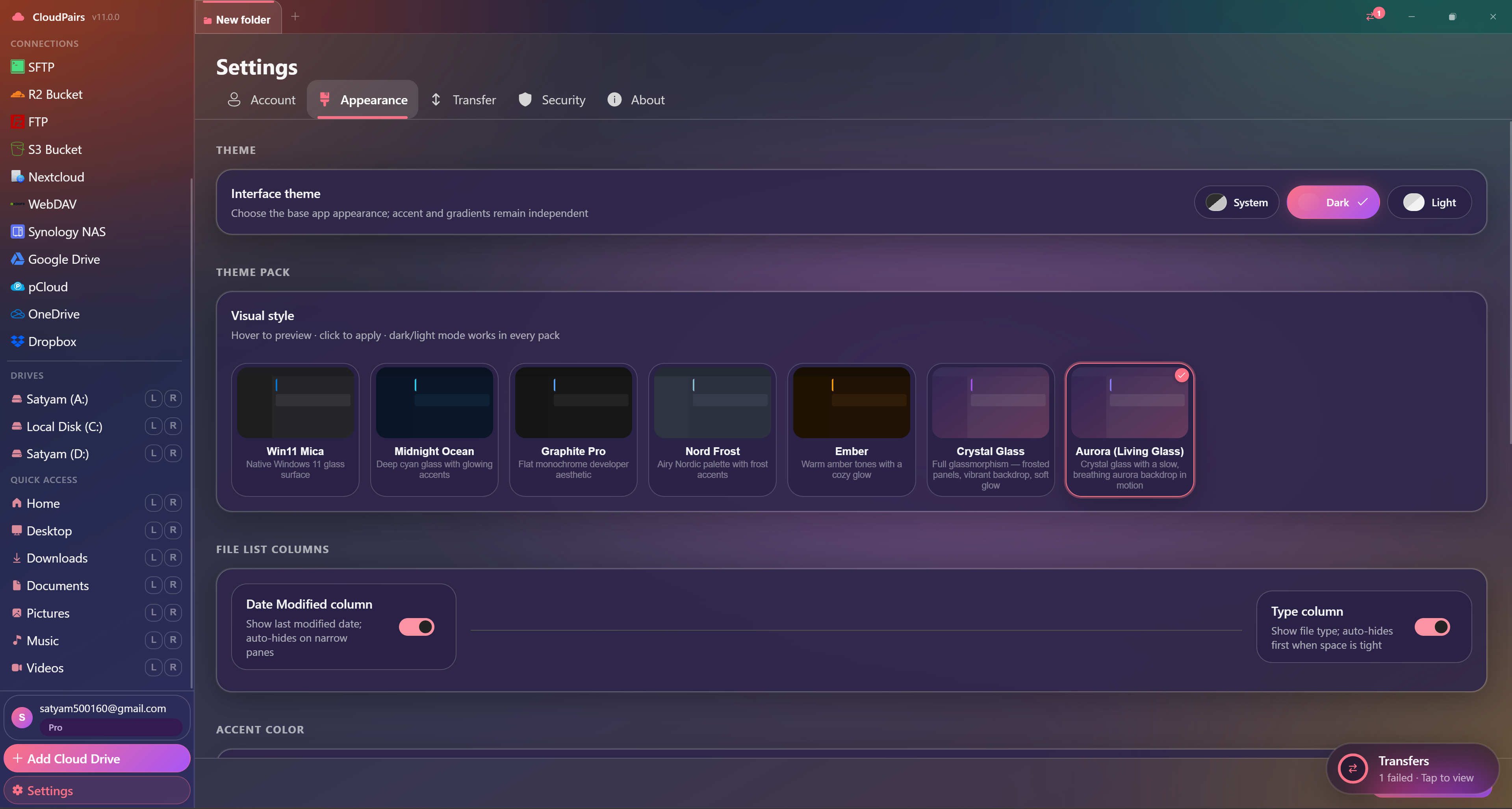
Task: Apply the Graphite Pro theme pack
Action: pyautogui.click(x=573, y=430)
